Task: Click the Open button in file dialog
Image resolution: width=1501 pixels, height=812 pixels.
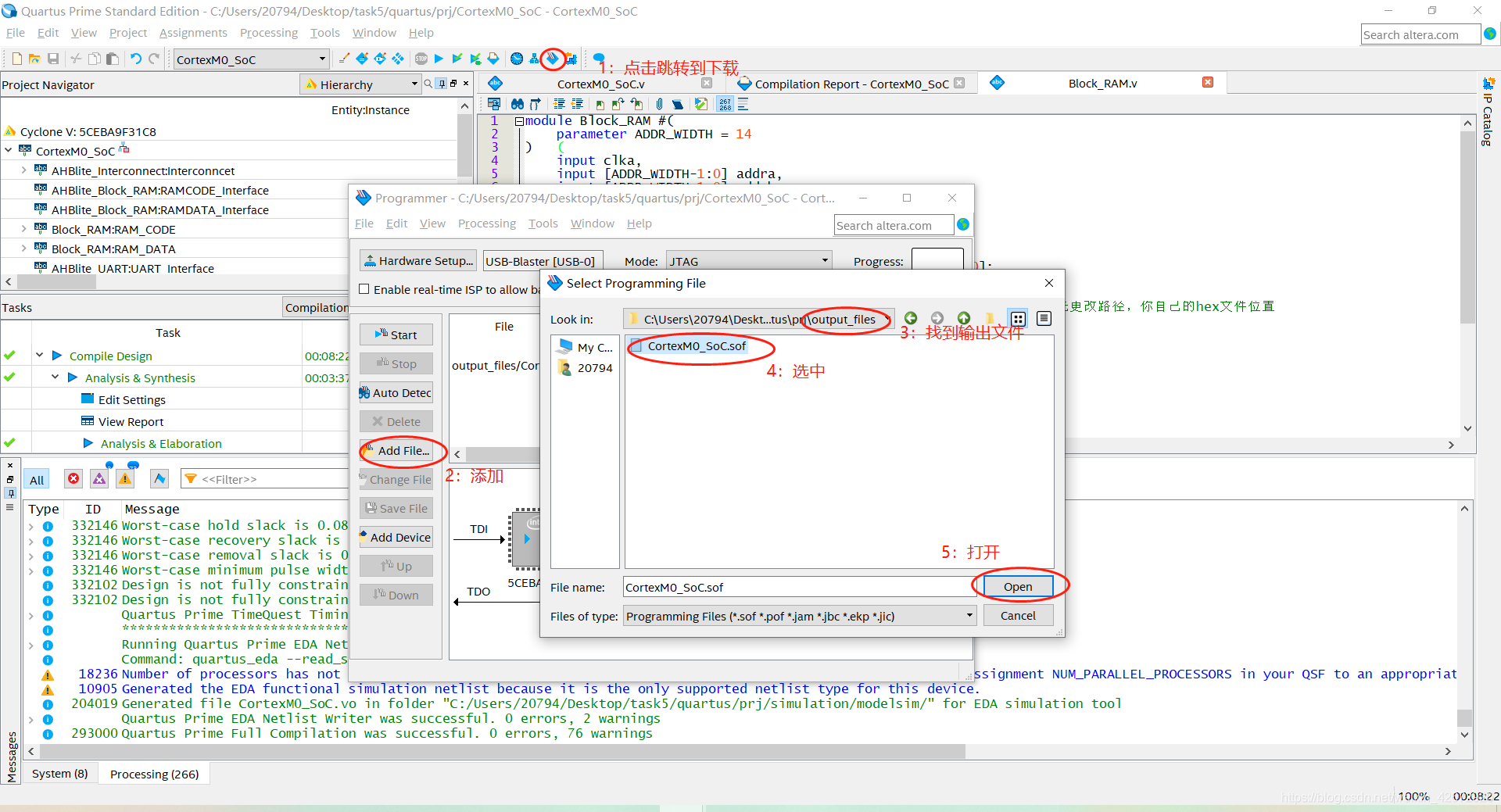Action: point(1018,587)
